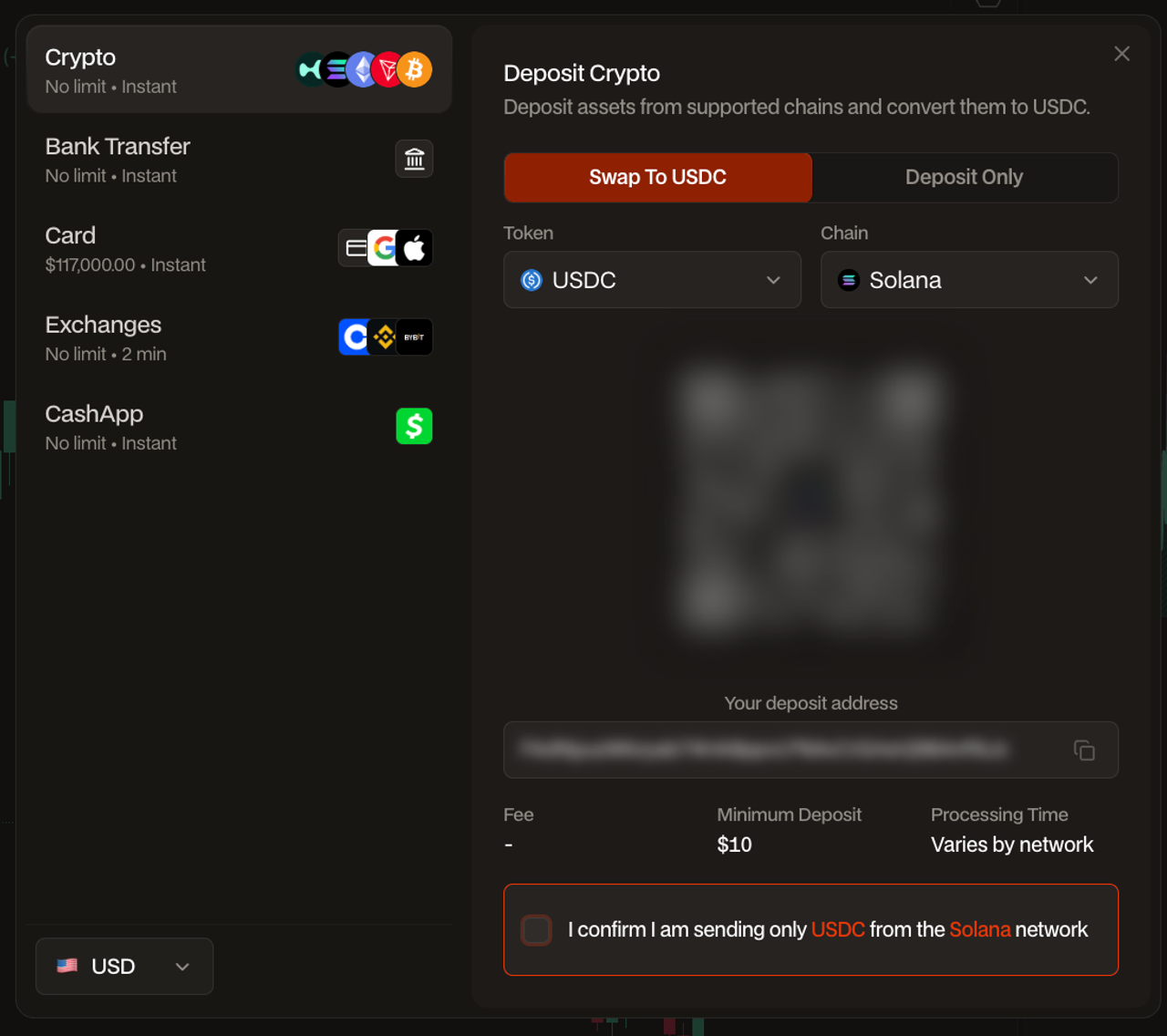Click the Coinbase exchange icon
Image resolution: width=1167 pixels, height=1036 pixels.
pos(354,337)
